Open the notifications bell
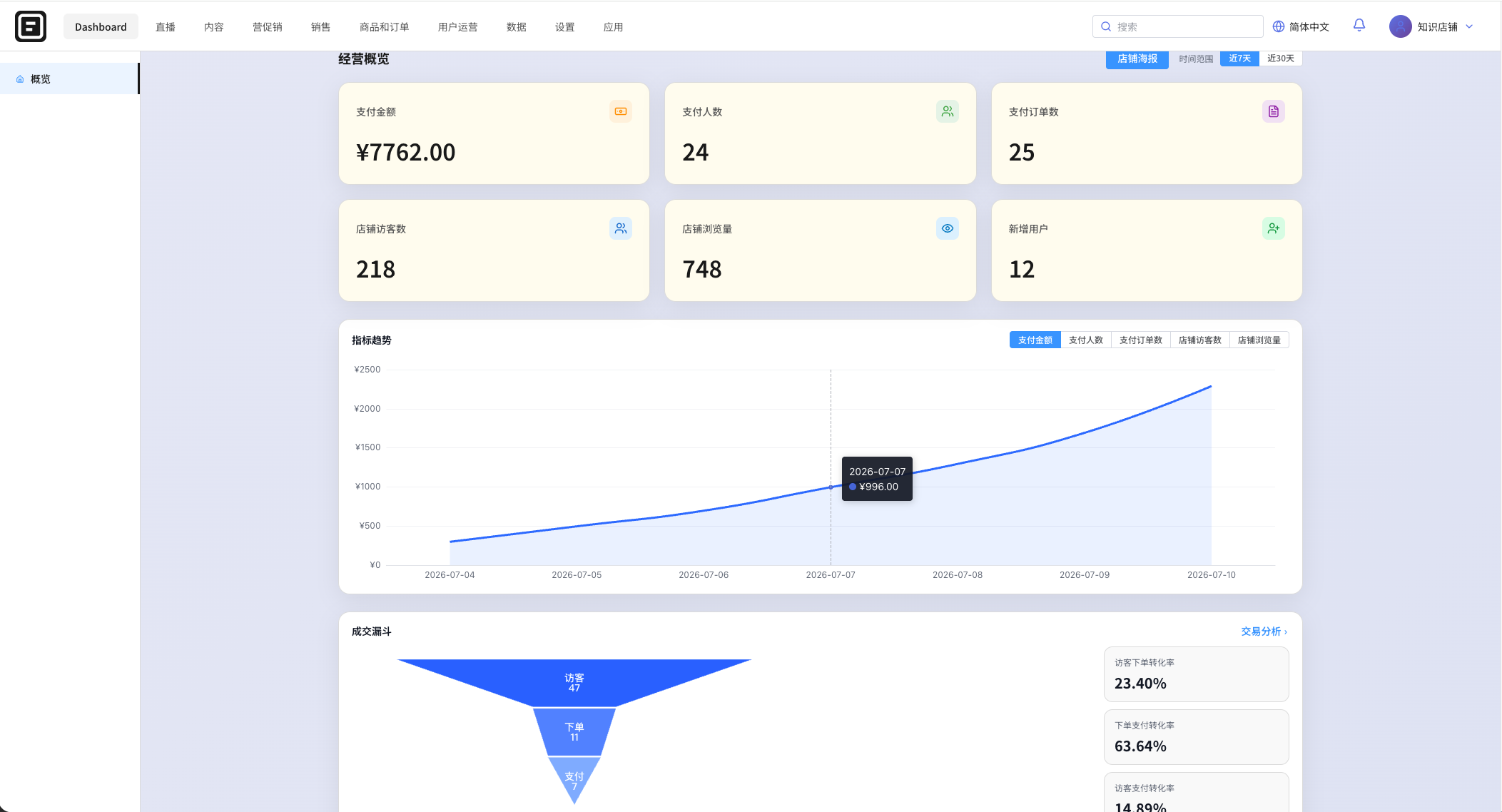The width and height of the screenshot is (1502, 812). [1359, 26]
